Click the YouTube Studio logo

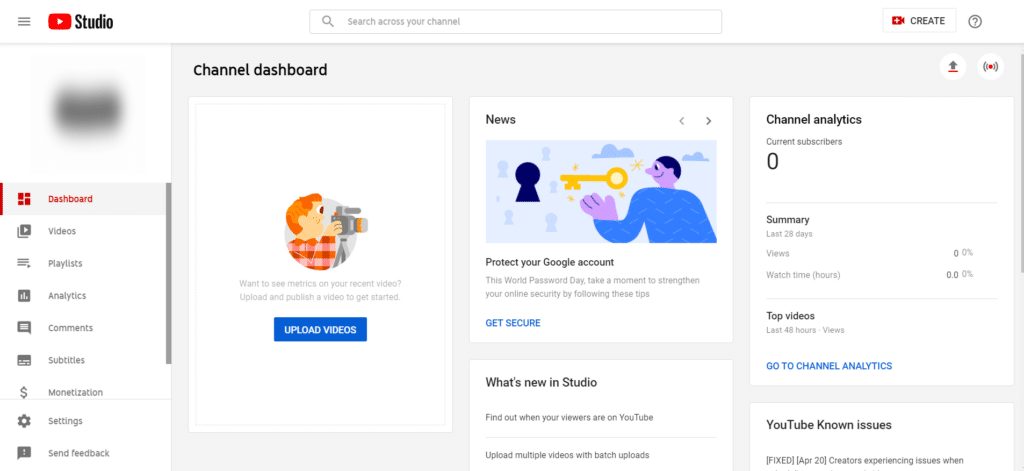click(80, 22)
